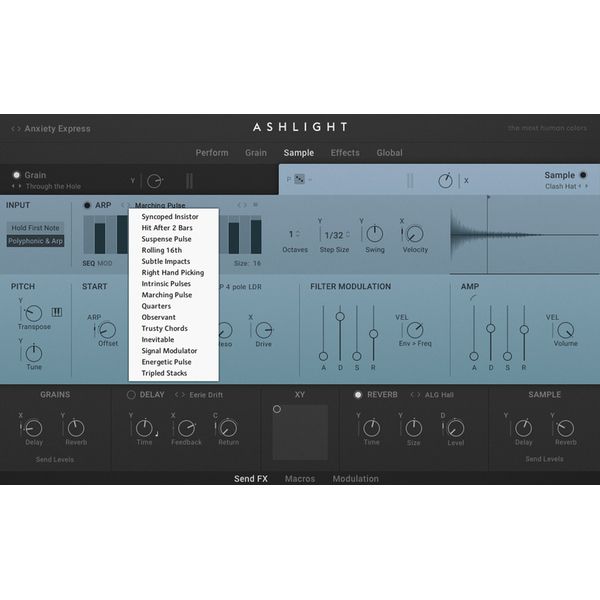The height and width of the screenshot is (600, 600).
Task: Click the arp Velocity knob
Action: [x=415, y=234]
